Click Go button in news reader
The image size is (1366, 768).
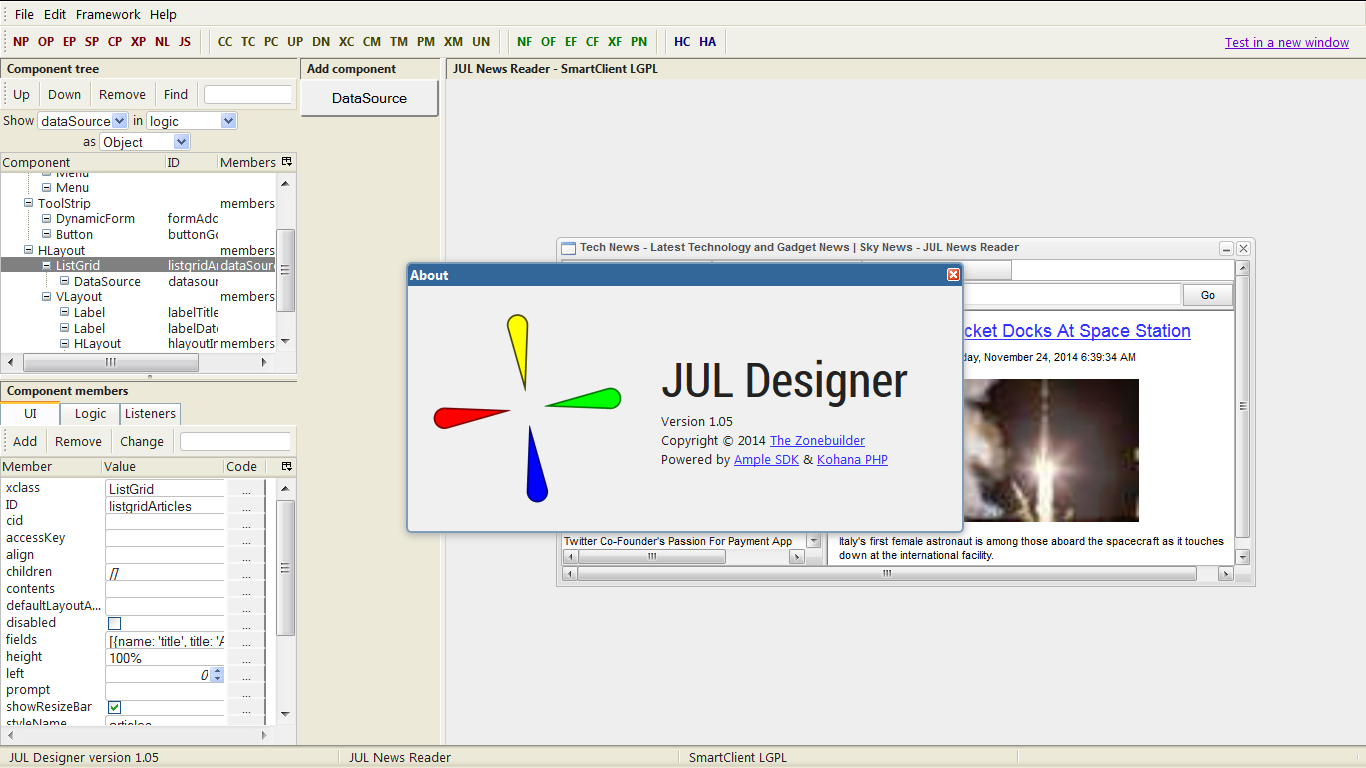[1208, 295]
